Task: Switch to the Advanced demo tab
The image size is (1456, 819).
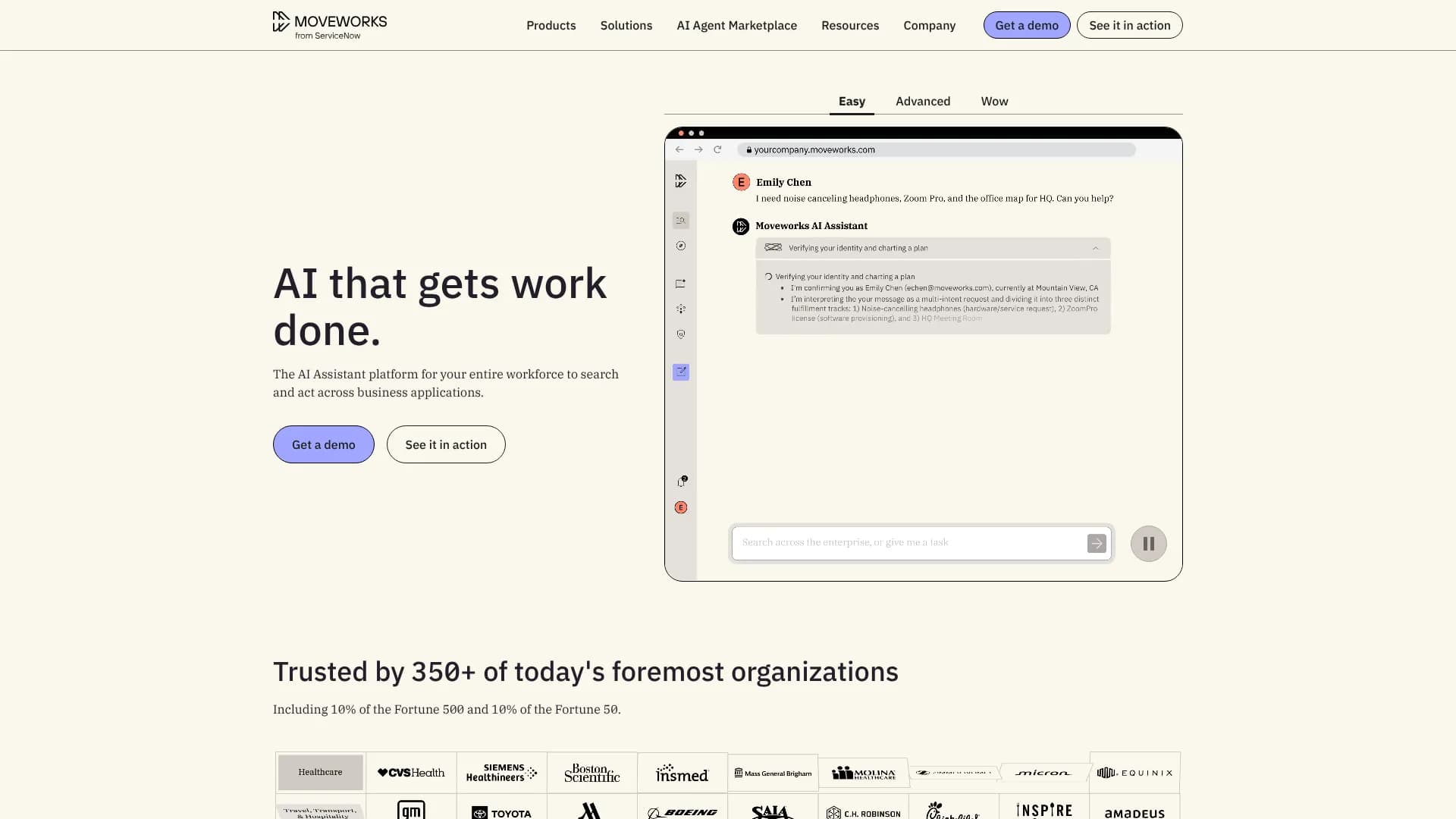Action: point(923,101)
